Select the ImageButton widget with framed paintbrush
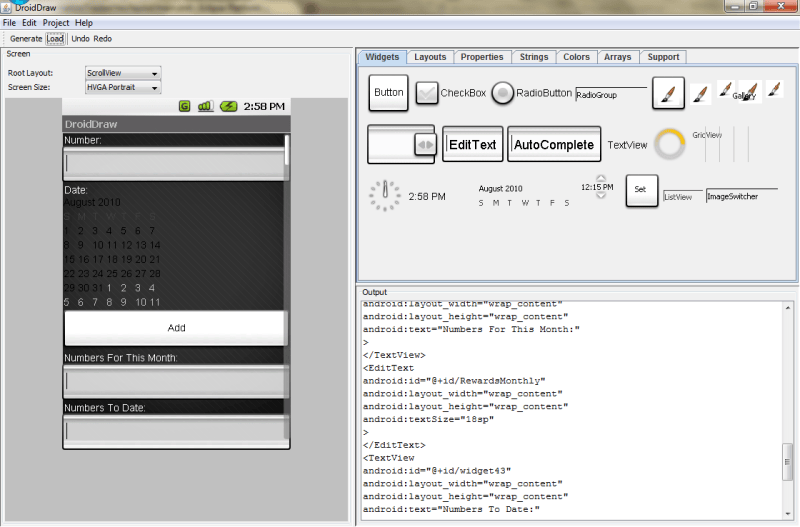800x527 pixels. coord(668,93)
